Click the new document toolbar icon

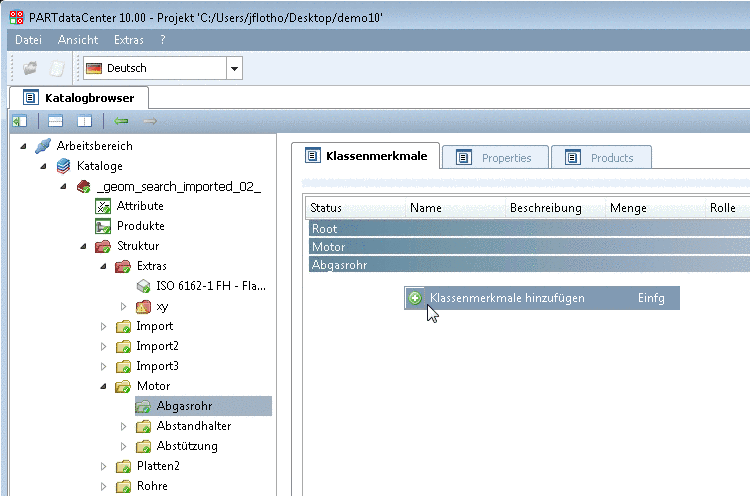click(57, 68)
